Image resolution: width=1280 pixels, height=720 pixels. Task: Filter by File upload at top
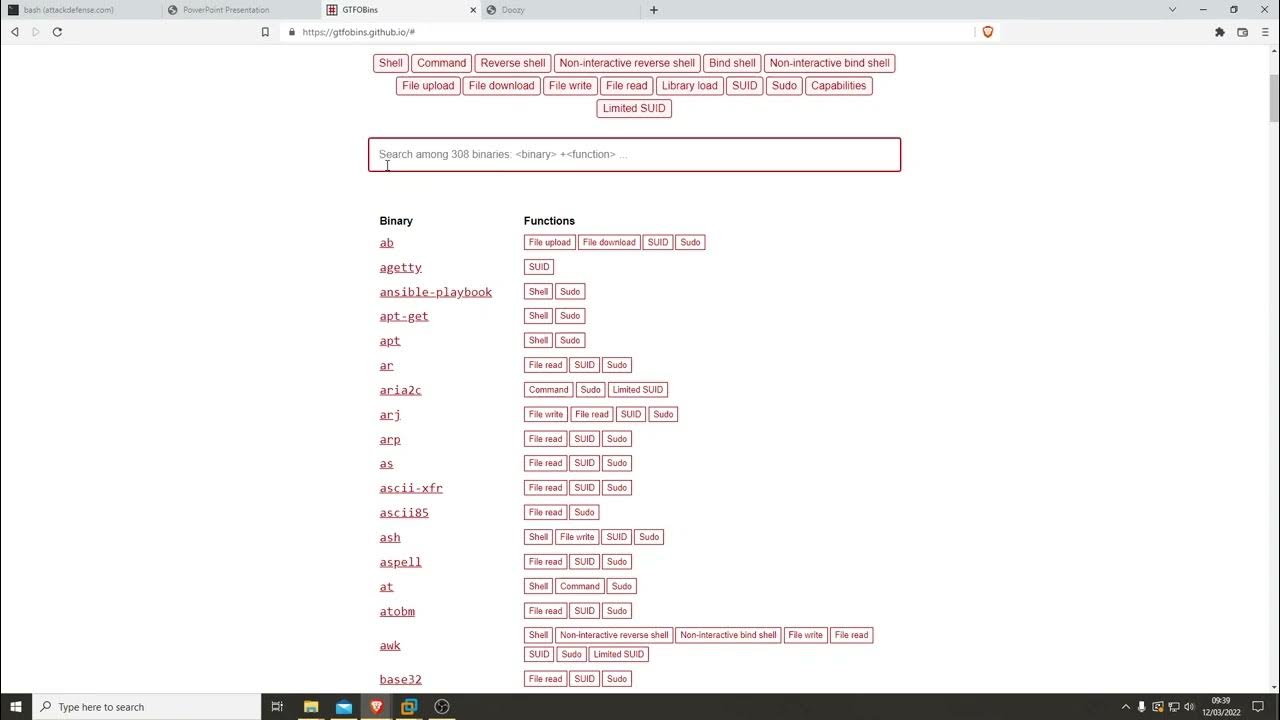tap(428, 86)
